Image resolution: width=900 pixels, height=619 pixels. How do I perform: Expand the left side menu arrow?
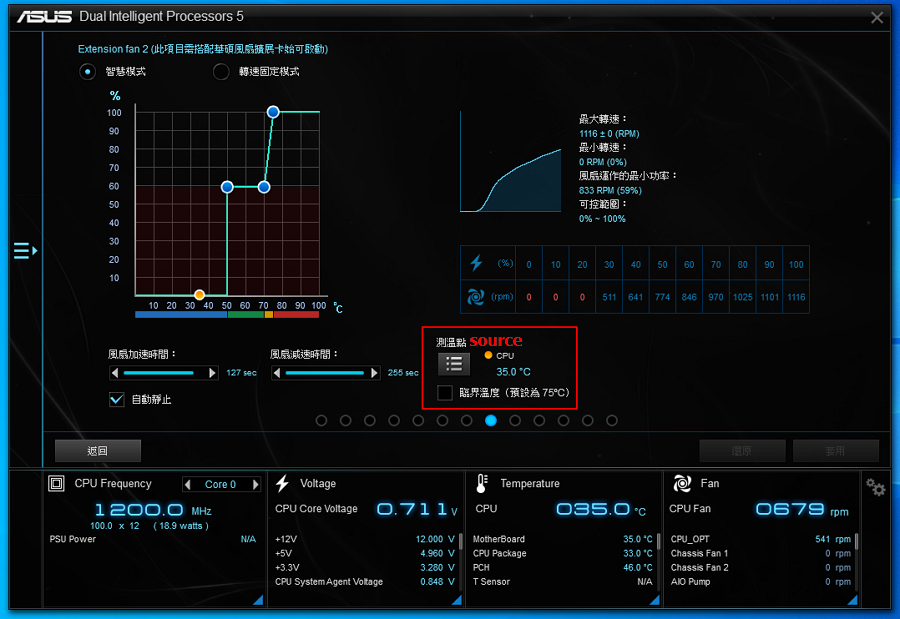tap(25, 251)
